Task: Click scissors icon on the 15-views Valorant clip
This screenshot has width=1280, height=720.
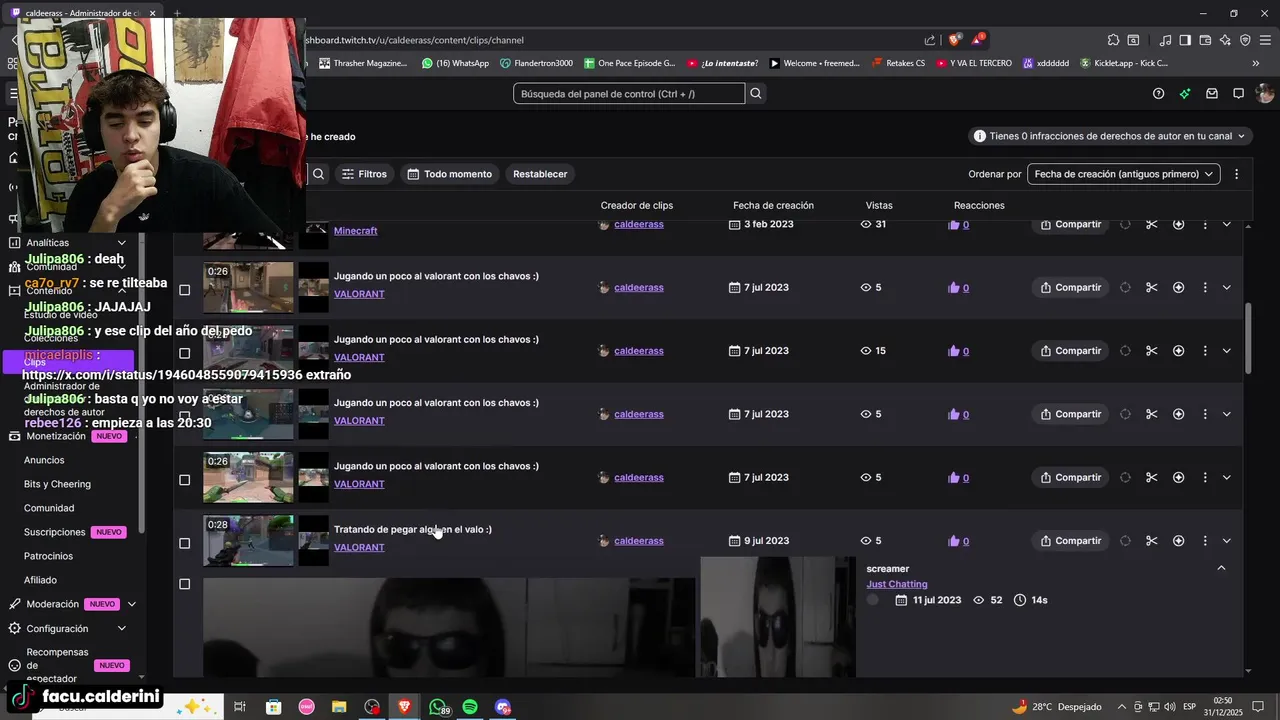Action: pos(1151,351)
